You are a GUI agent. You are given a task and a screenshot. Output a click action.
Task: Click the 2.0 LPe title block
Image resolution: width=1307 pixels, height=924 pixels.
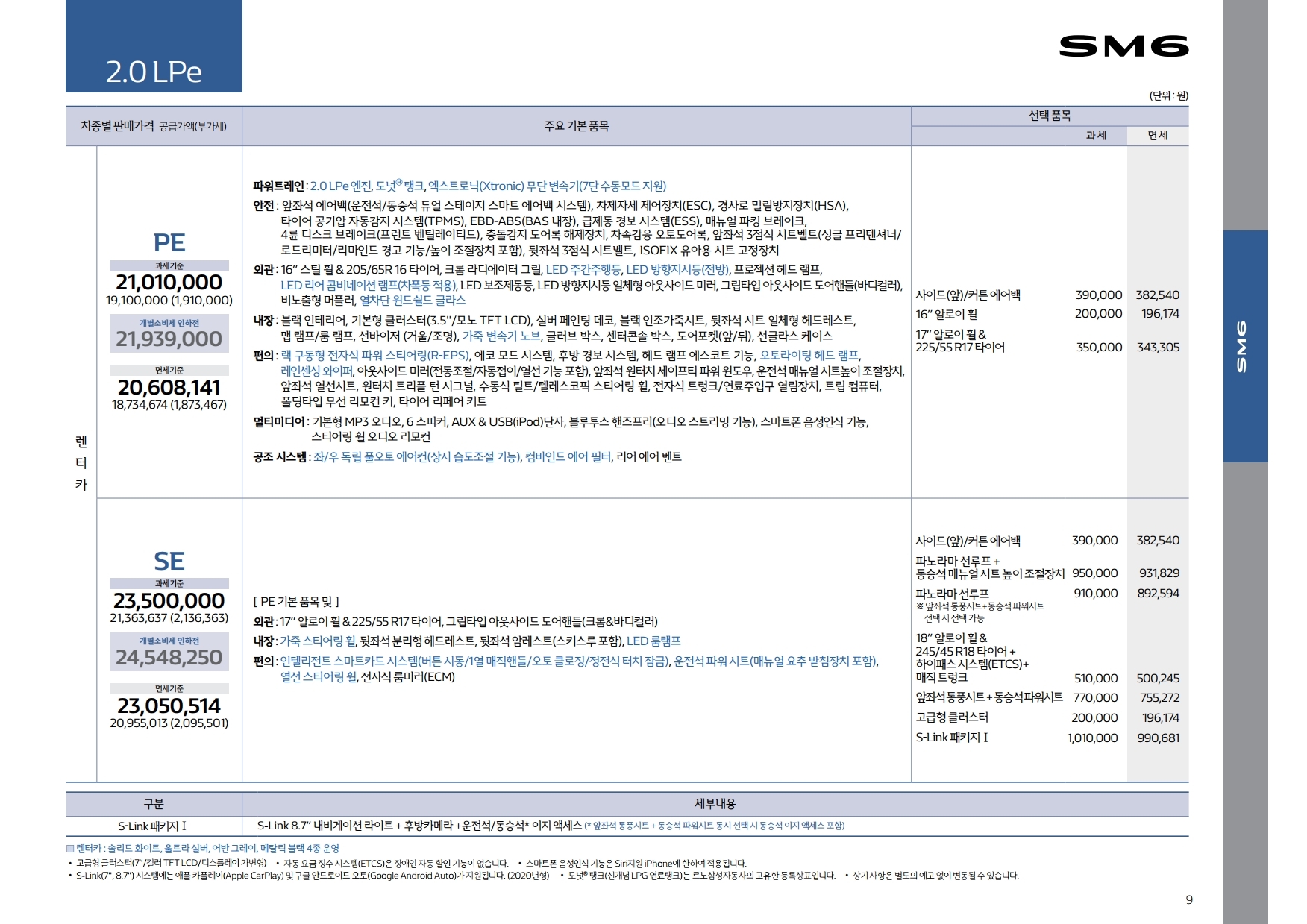click(154, 46)
